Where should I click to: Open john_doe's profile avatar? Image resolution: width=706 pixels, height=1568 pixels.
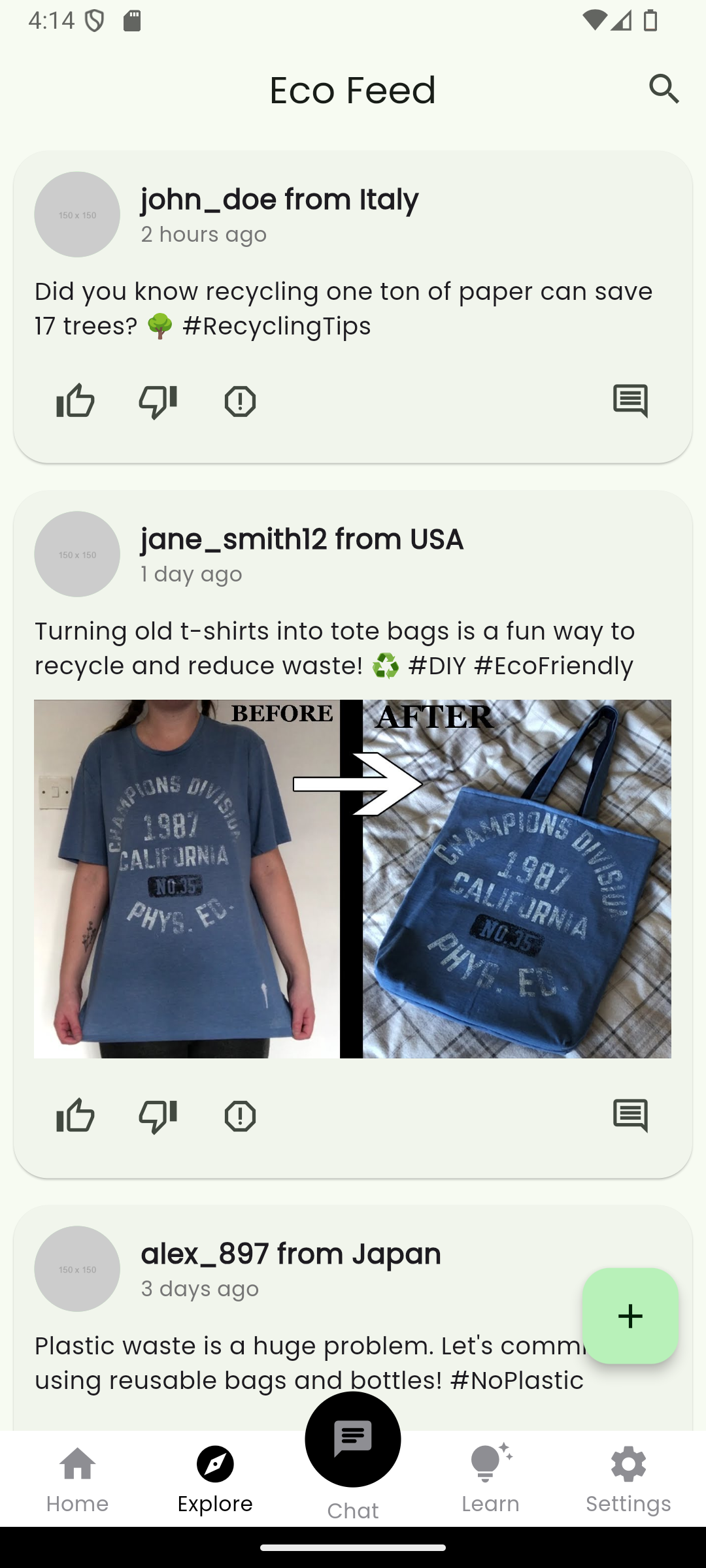[x=77, y=214]
